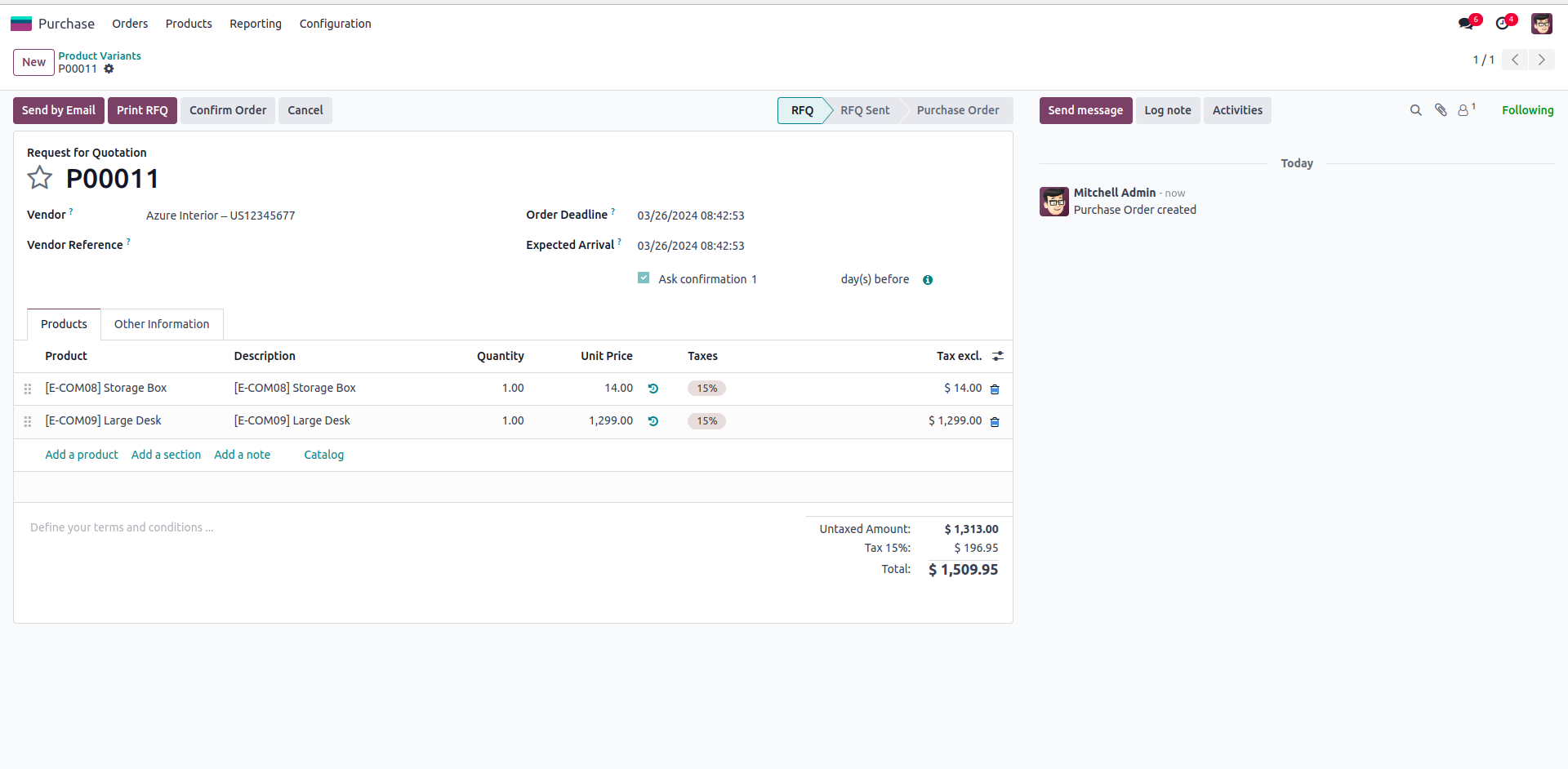
Task: Select the Purchase Order status stage
Action: 957,110
